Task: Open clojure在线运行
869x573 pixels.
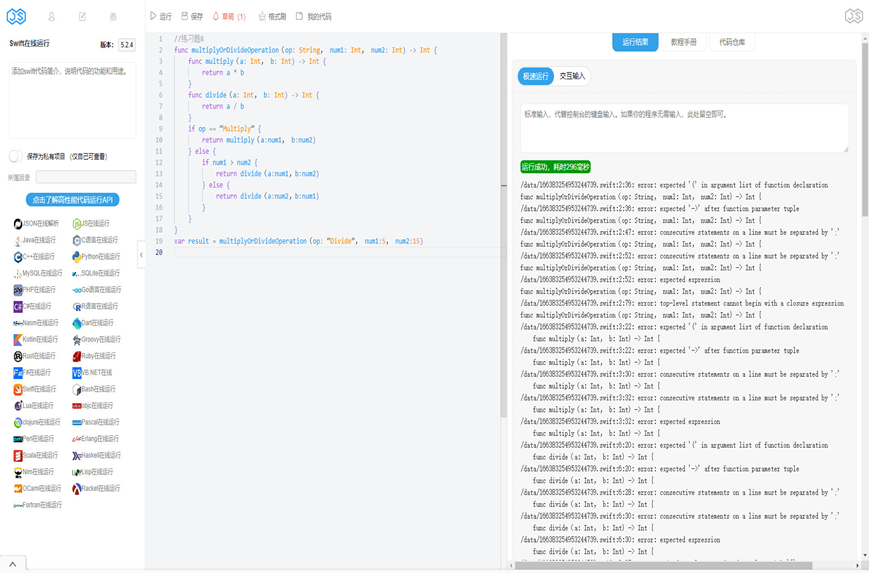Action: point(37,423)
